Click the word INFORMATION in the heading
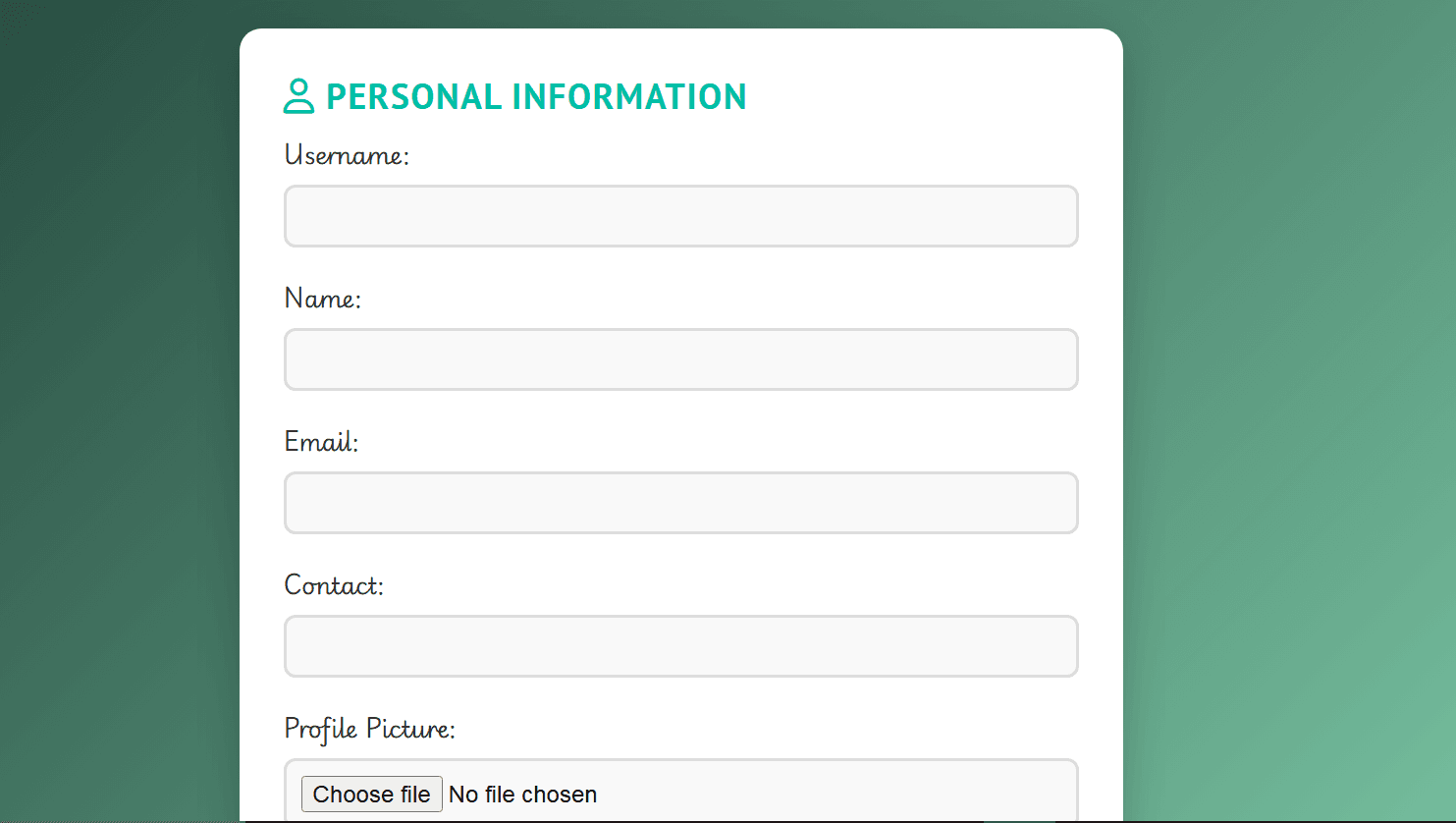This screenshot has width=1456, height=823. (x=628, y=97)
